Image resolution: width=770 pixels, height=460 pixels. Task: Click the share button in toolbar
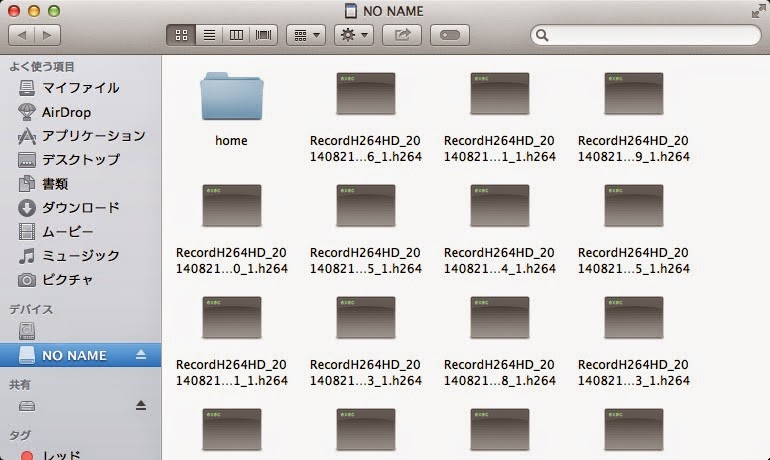[x=402, y=35]
